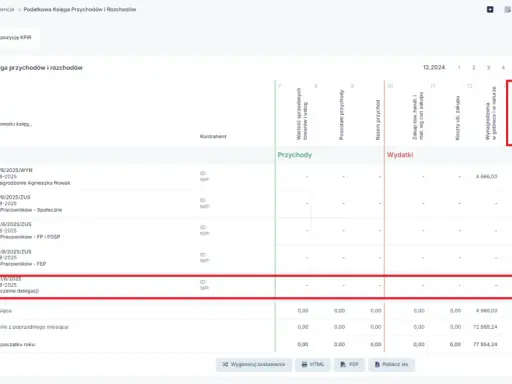Click the początku roku summary label

(18, 344)
